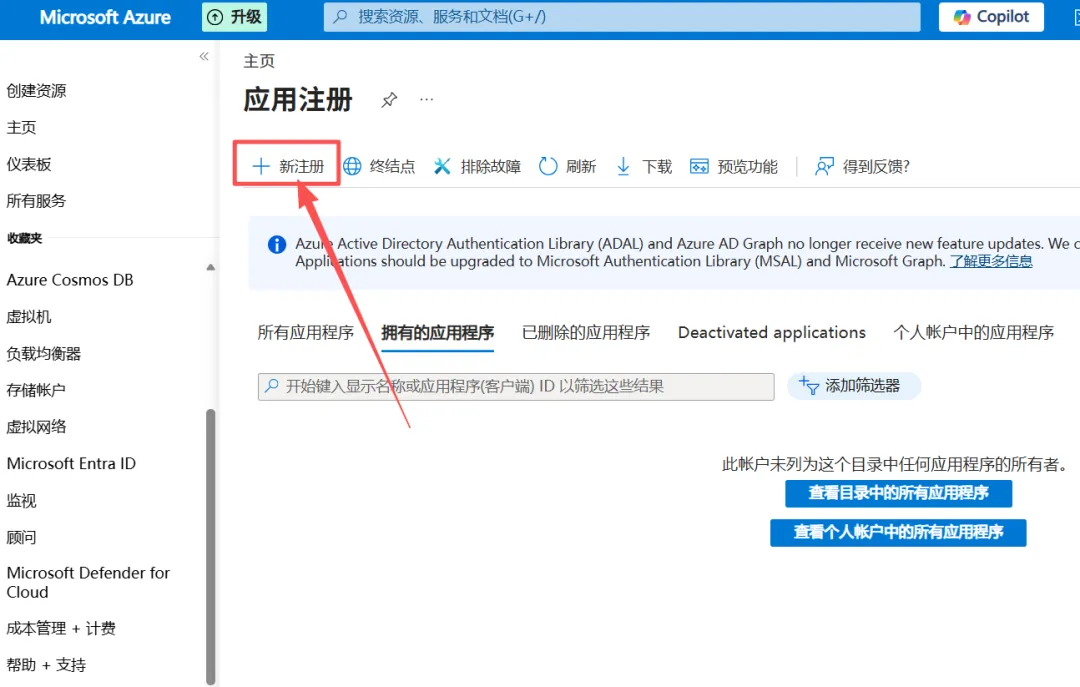This screenshot has width=1080, height=687.
Task: View all applications in the directory button
Action: (898, 493)
